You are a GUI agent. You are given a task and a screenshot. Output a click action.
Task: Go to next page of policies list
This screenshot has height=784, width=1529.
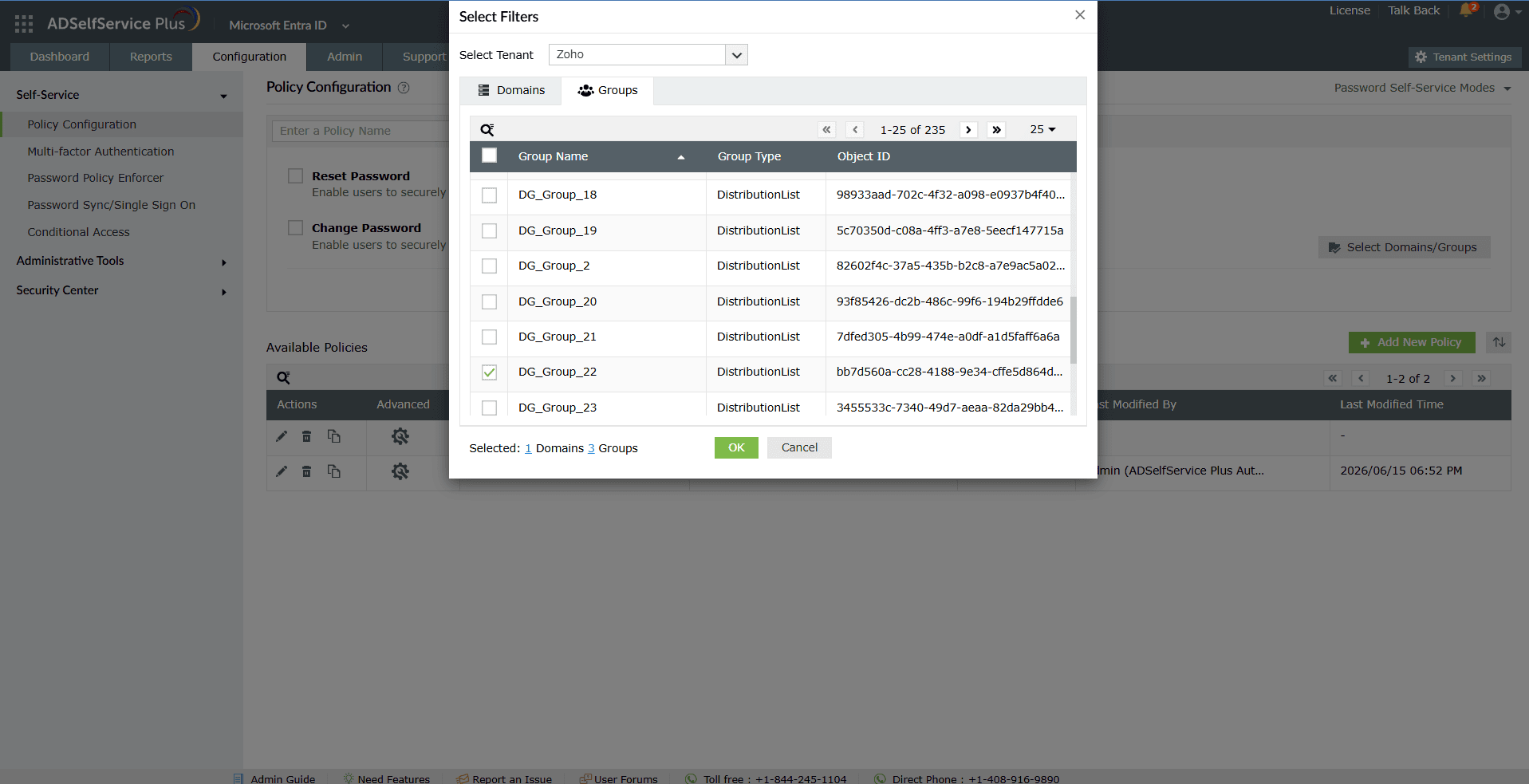(x=1452, y=379)
